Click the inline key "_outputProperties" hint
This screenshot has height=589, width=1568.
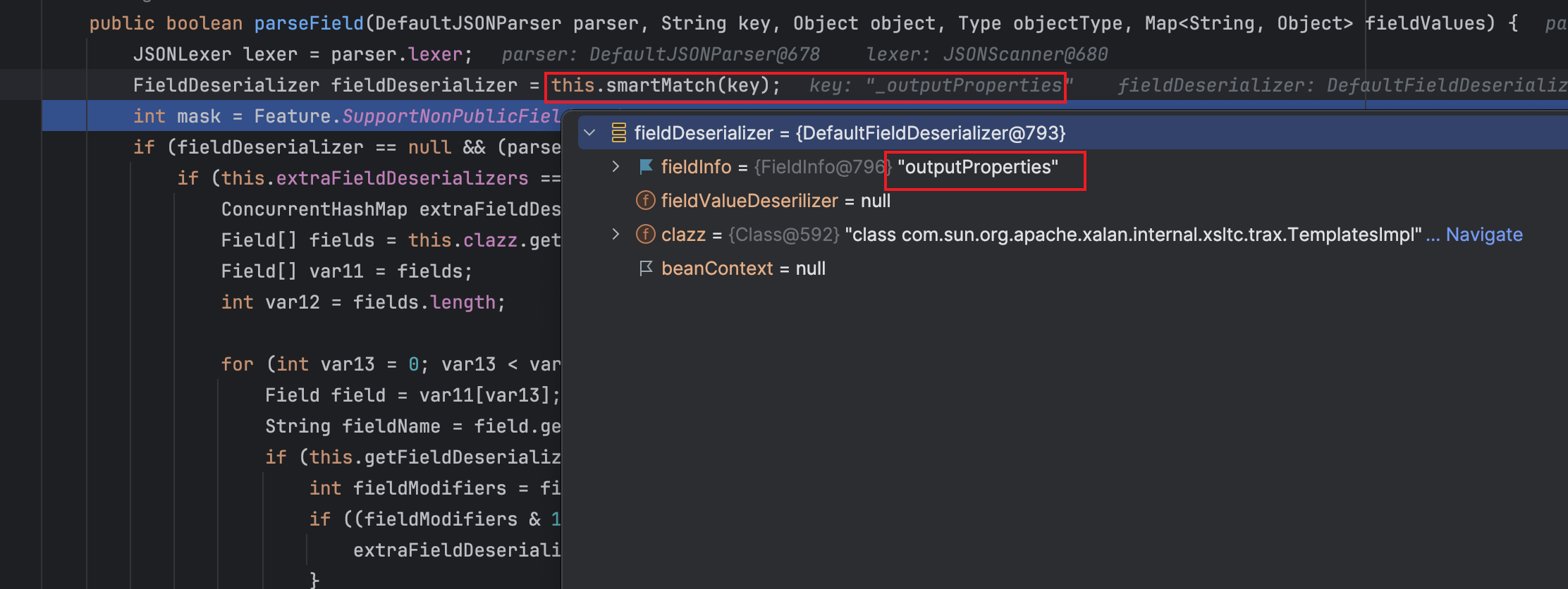coord(940,85)
